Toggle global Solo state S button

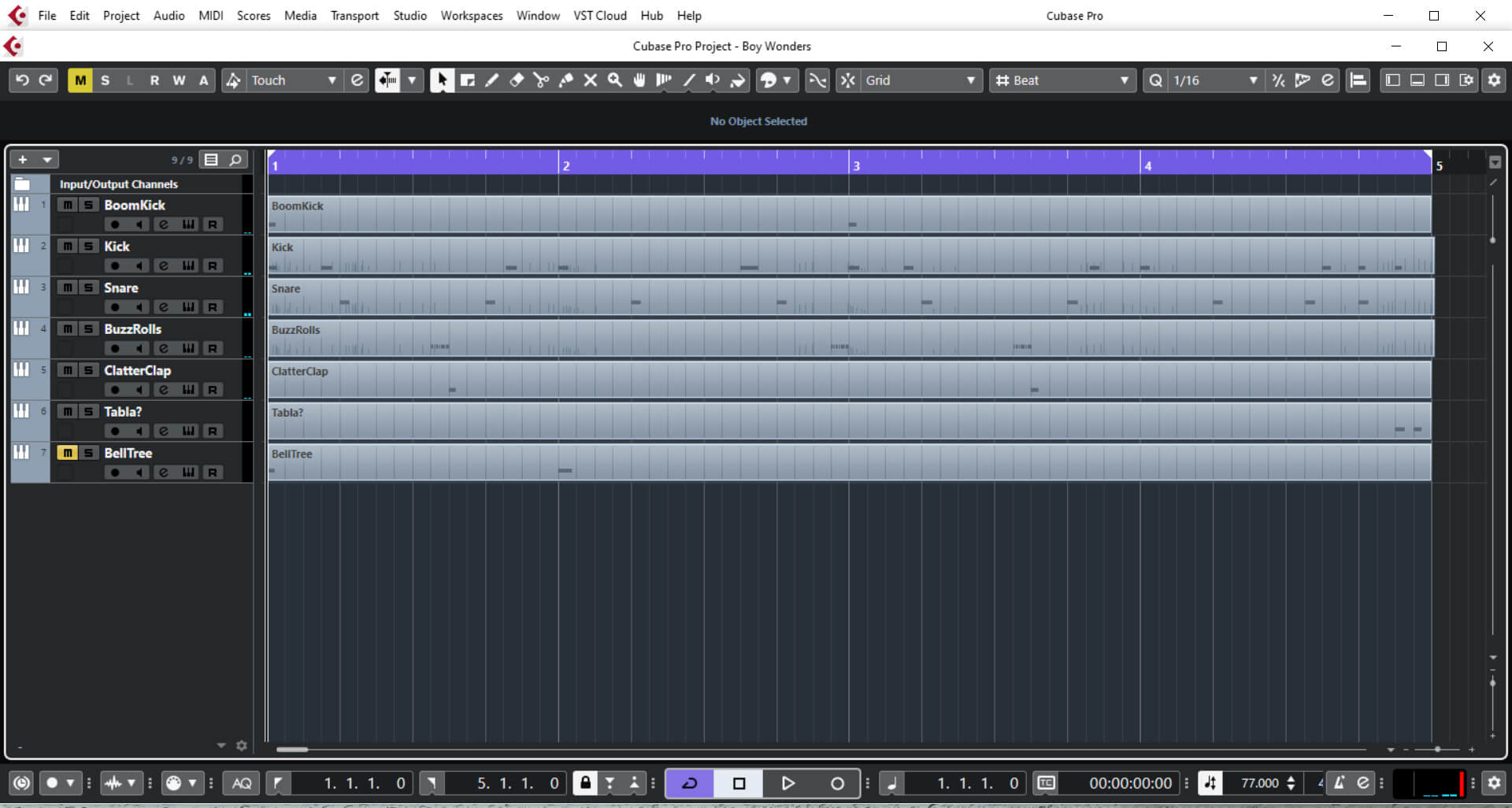point(105,80)
